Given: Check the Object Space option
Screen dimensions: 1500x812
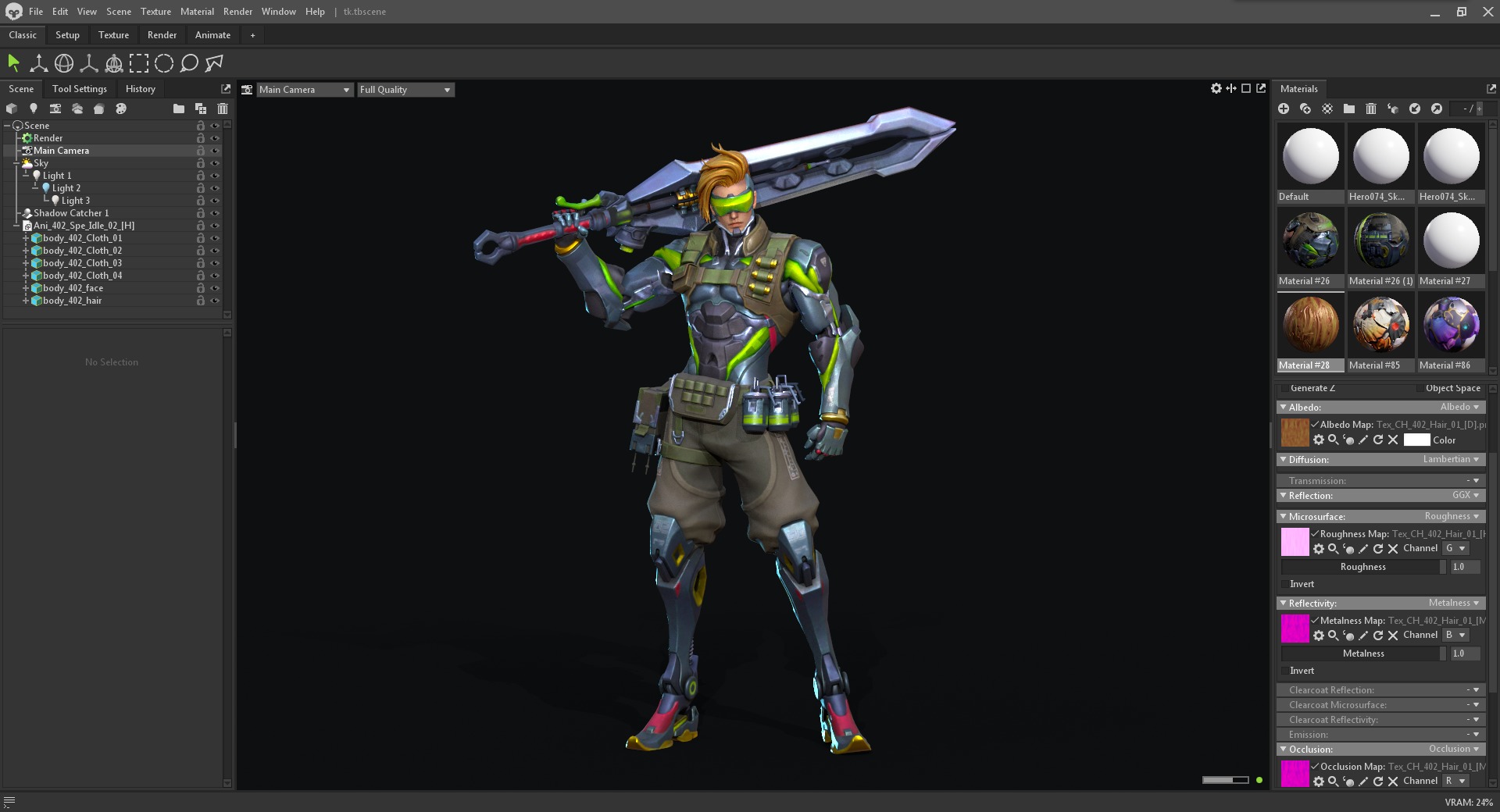Looking at the screenshot, I should [x=1420, y=388].
